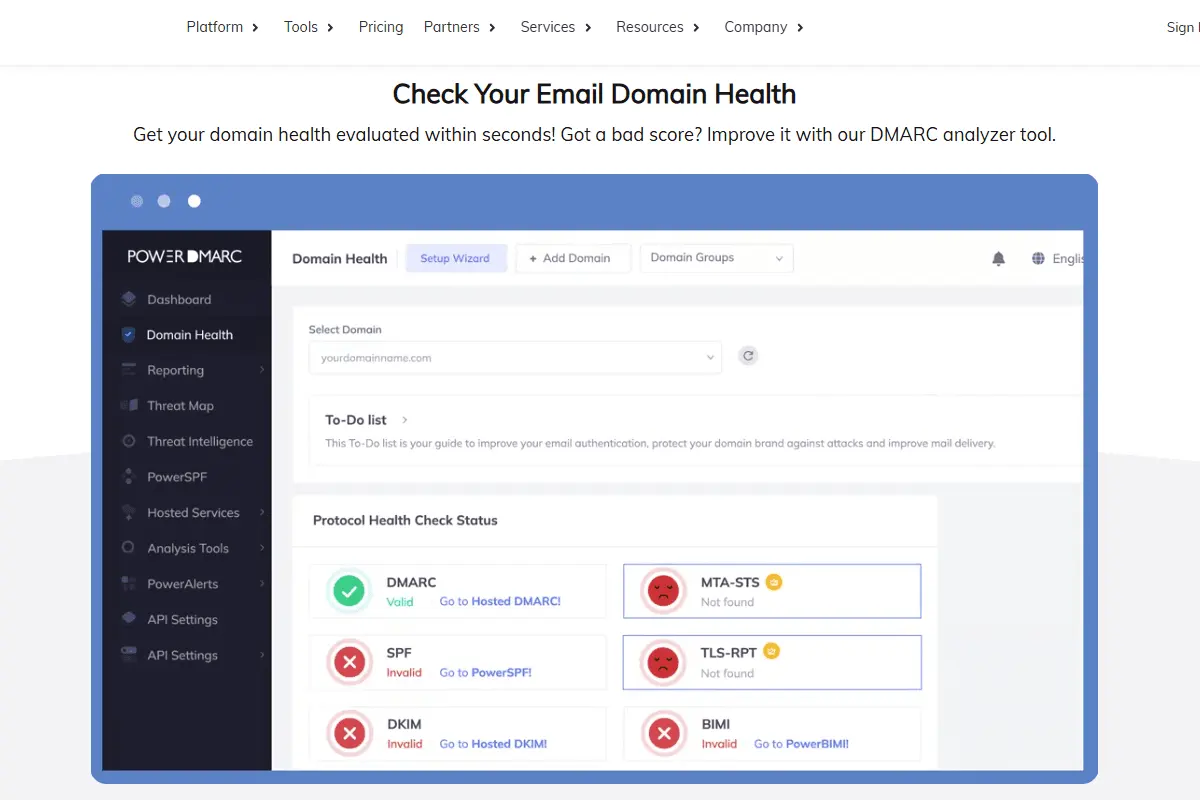Expand the Analysis Tools submenu arrow

coord(262,548)
